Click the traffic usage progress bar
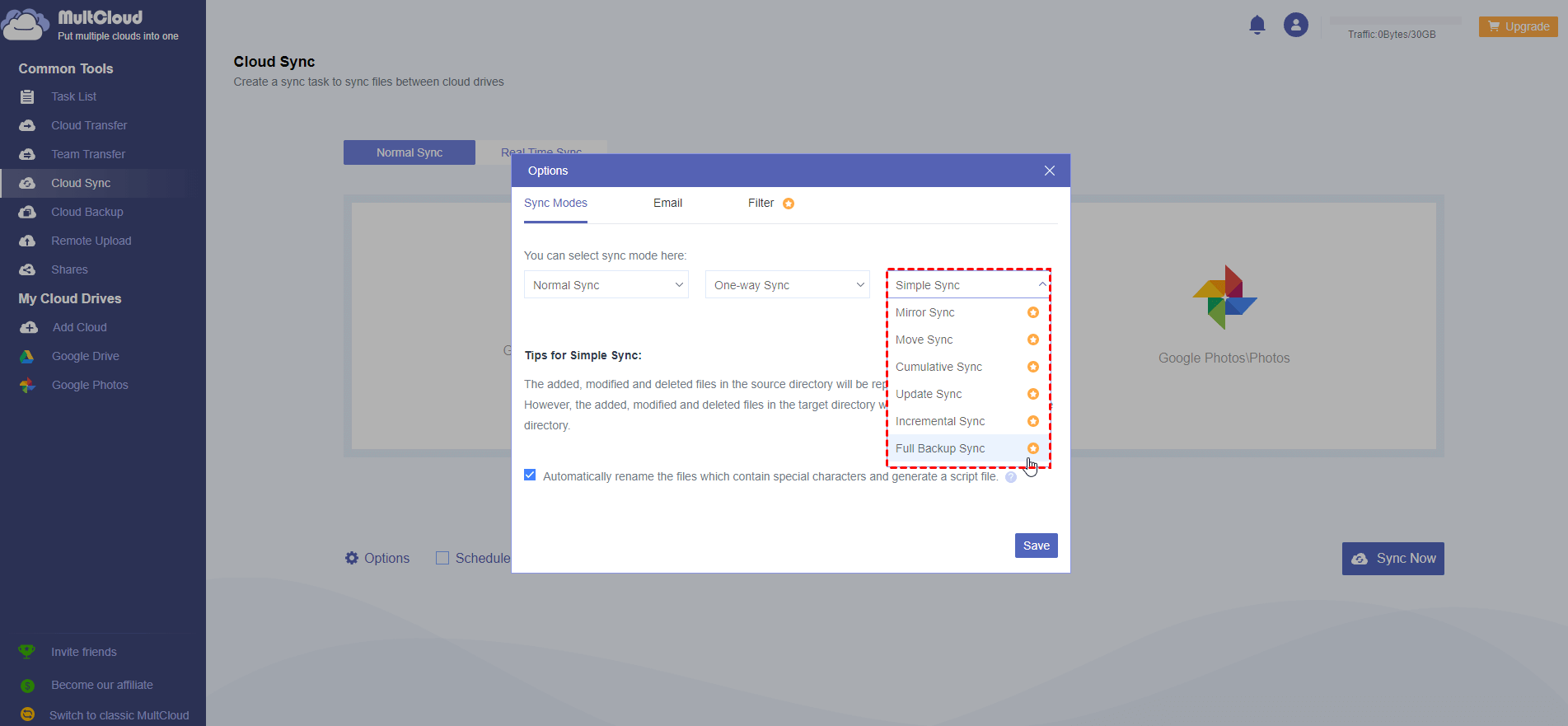Image resolution: width=1568 pixels, height=726 pixels. pos(1396,21)
